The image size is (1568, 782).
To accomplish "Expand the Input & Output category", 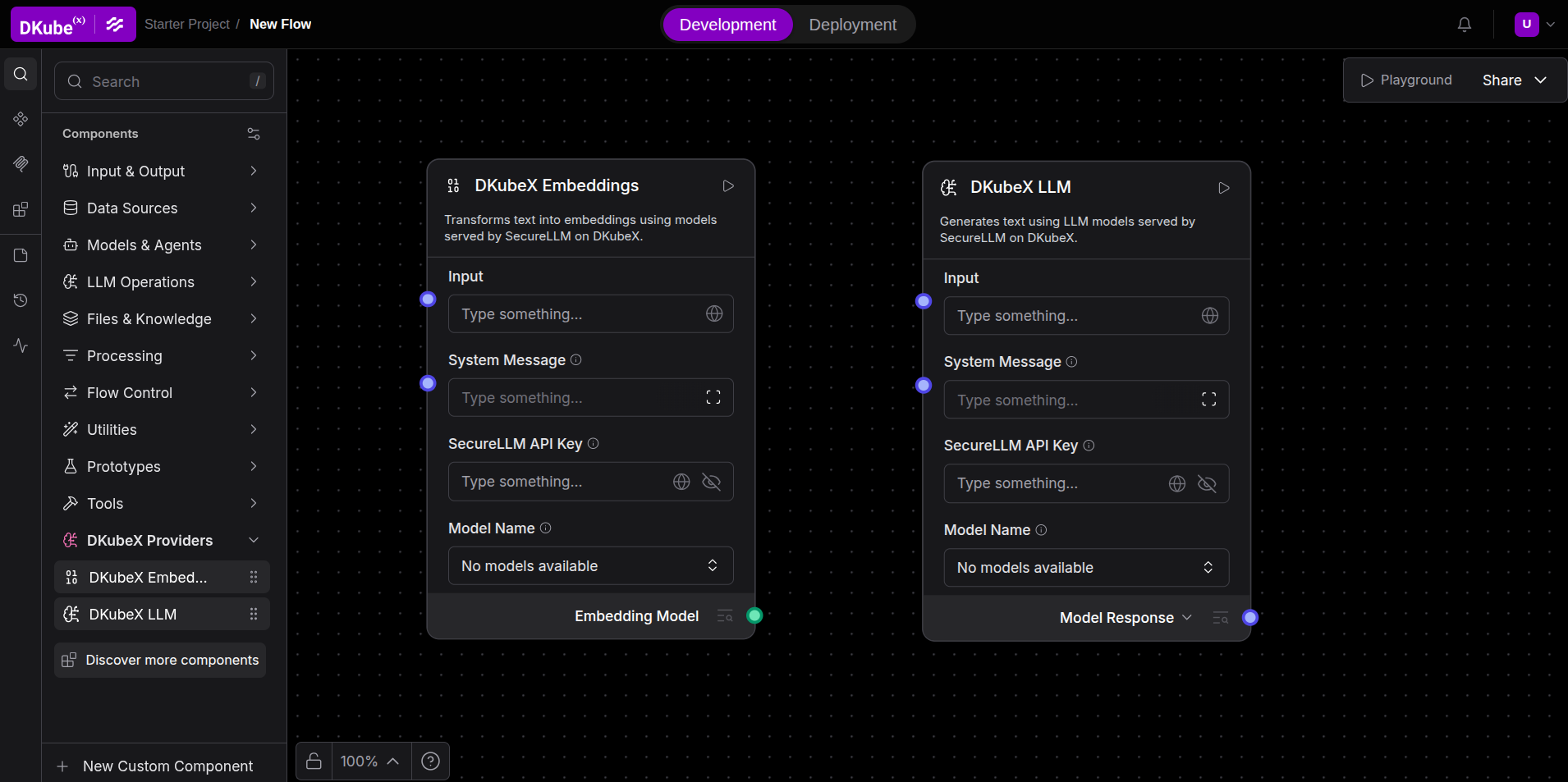I will coord(162,171).
